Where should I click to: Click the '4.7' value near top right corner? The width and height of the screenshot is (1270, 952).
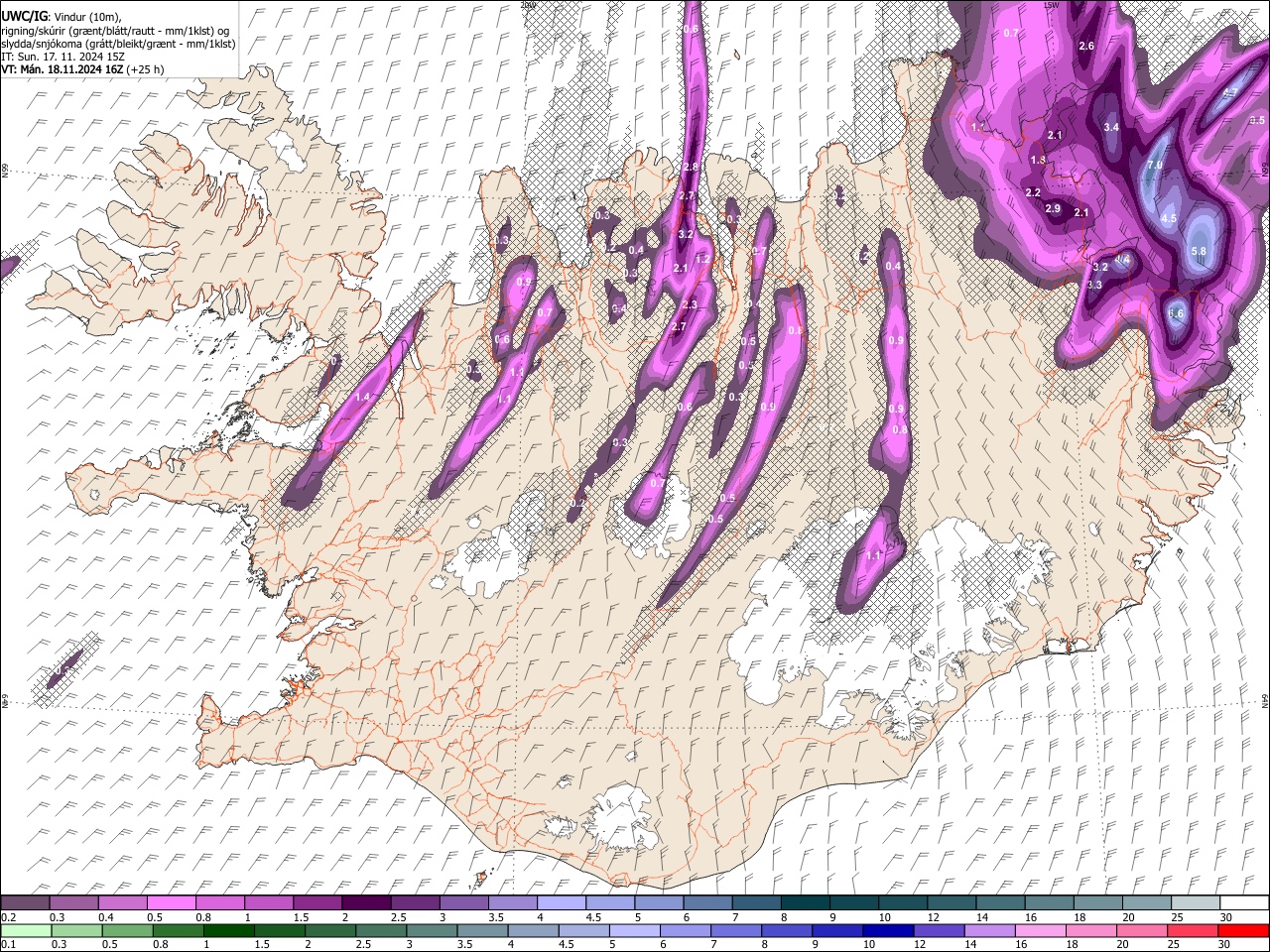pyautogui.click(x=1230, y=92)
